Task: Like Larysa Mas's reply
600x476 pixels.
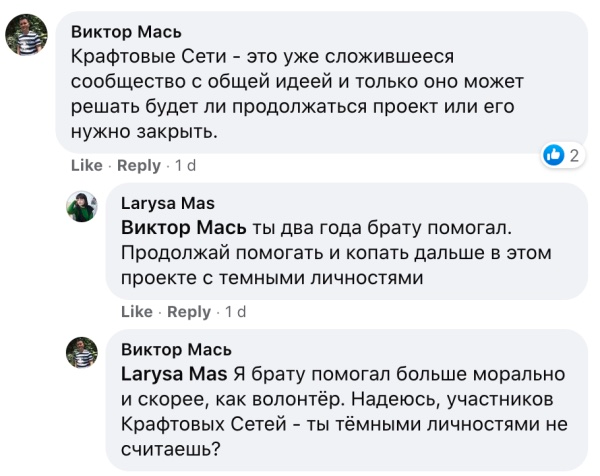Action: [x=137, y=312]
